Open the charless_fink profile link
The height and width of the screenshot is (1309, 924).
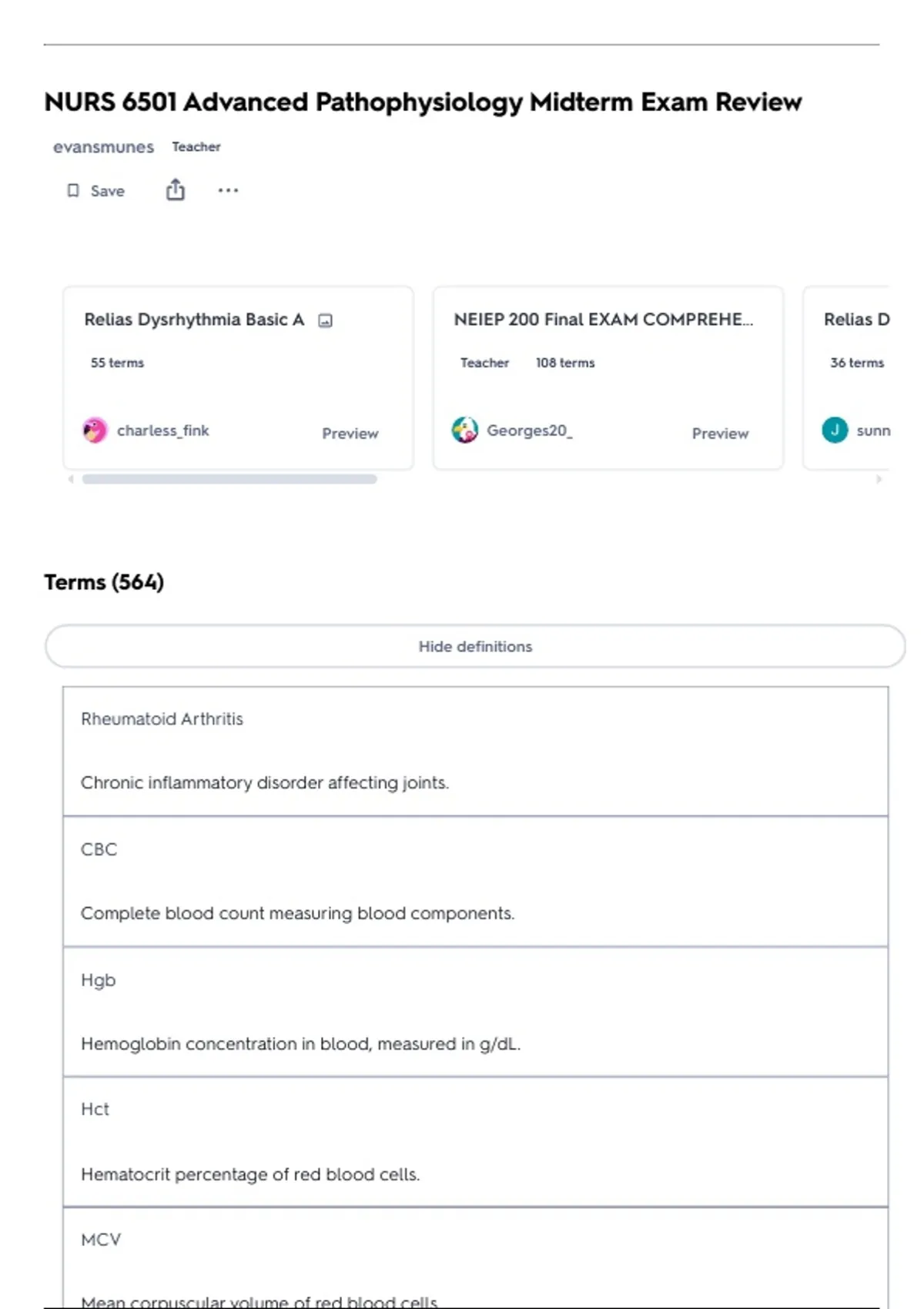coord(162,430)
